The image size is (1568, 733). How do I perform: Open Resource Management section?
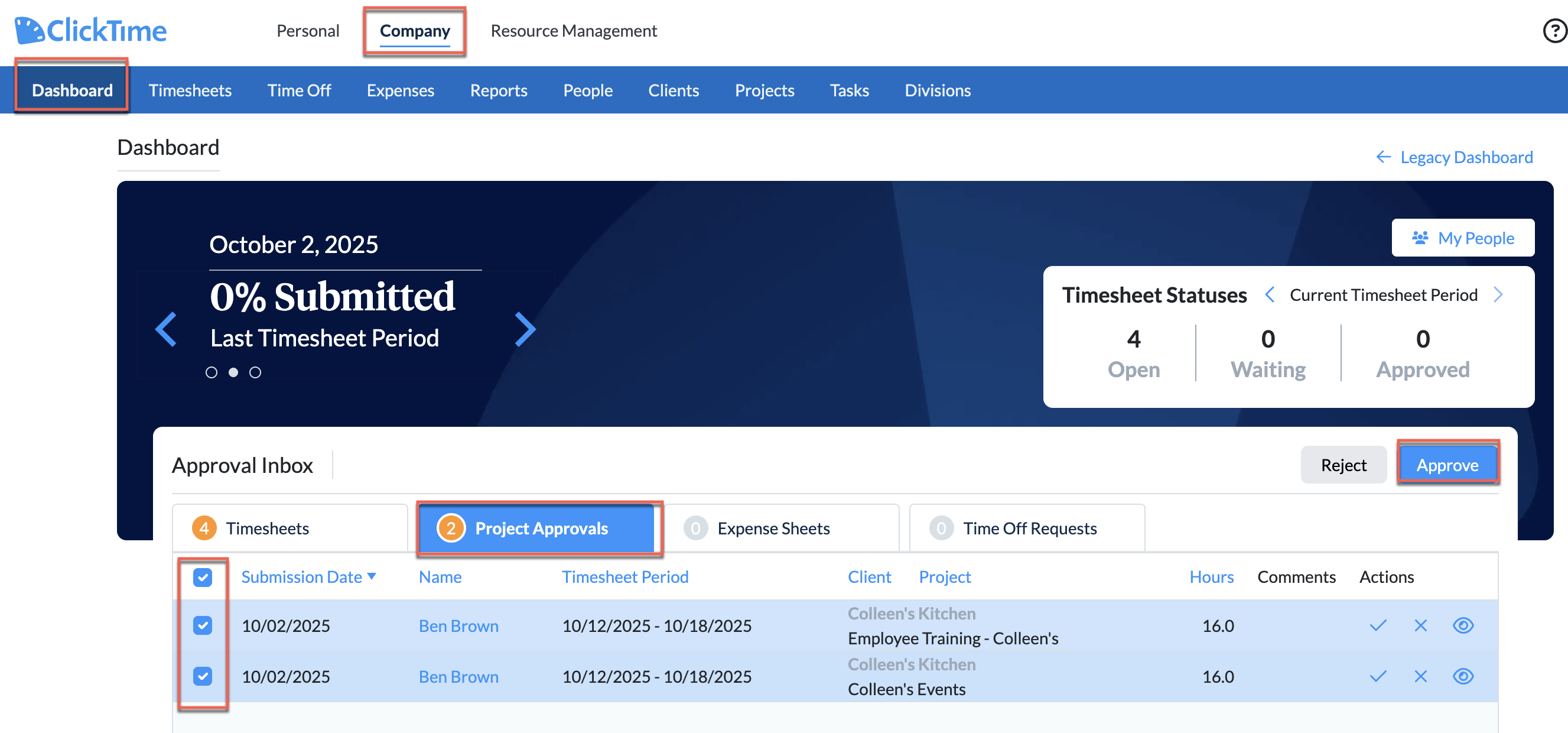tap(574, 30)
